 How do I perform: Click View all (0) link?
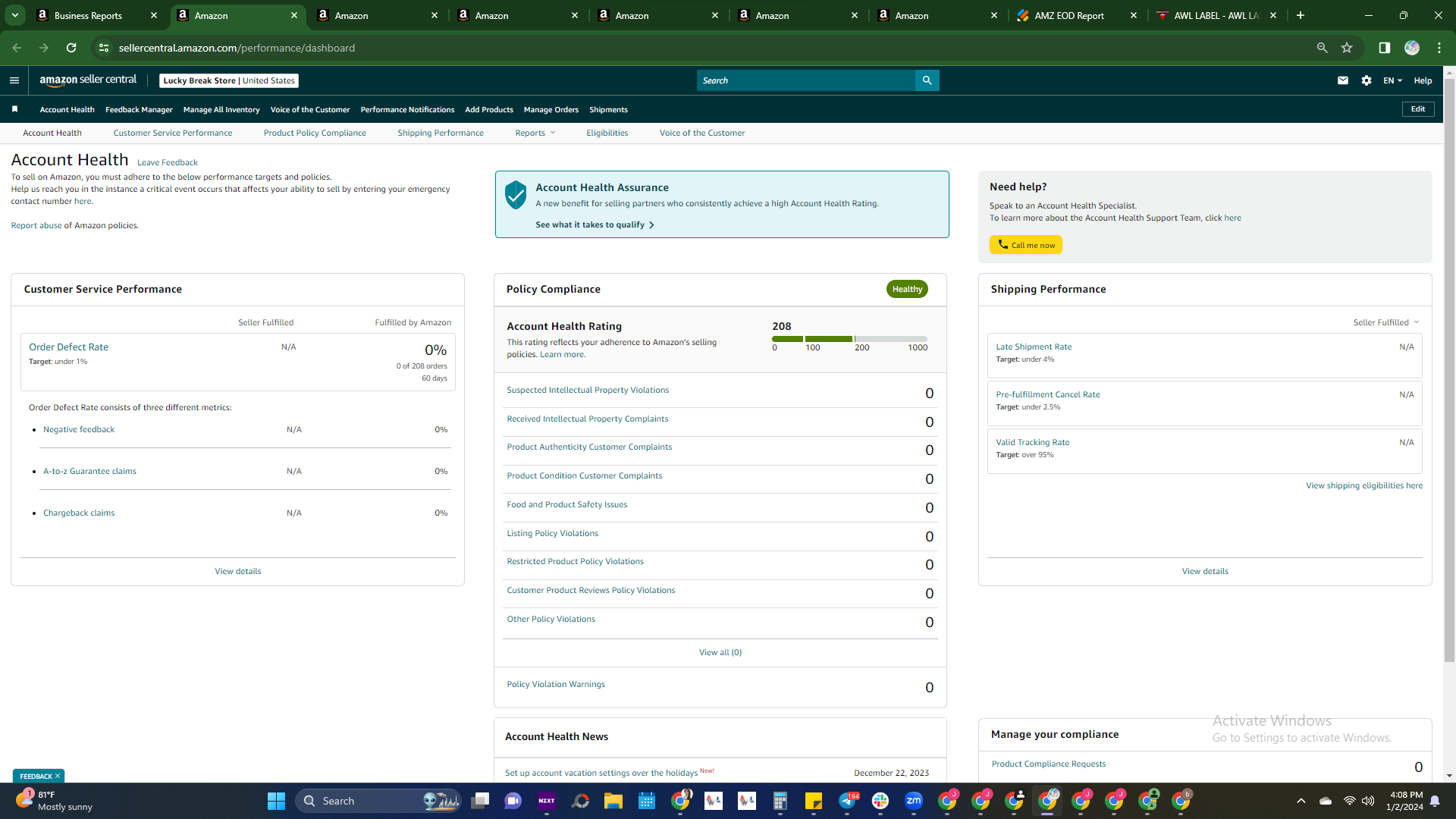pyautogui.click(x=720, y=652)
